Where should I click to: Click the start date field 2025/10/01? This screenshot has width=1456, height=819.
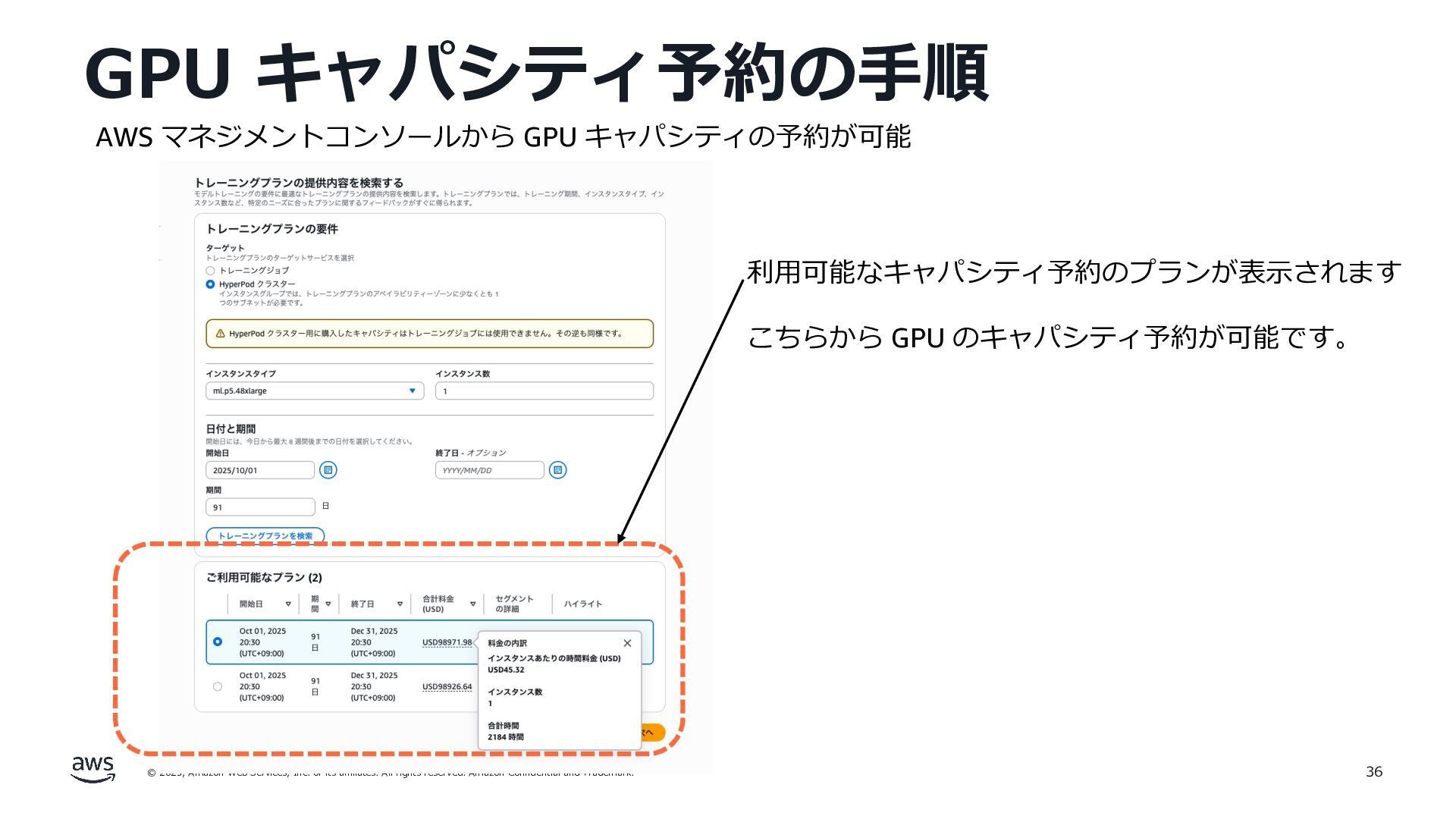(259, 470)
